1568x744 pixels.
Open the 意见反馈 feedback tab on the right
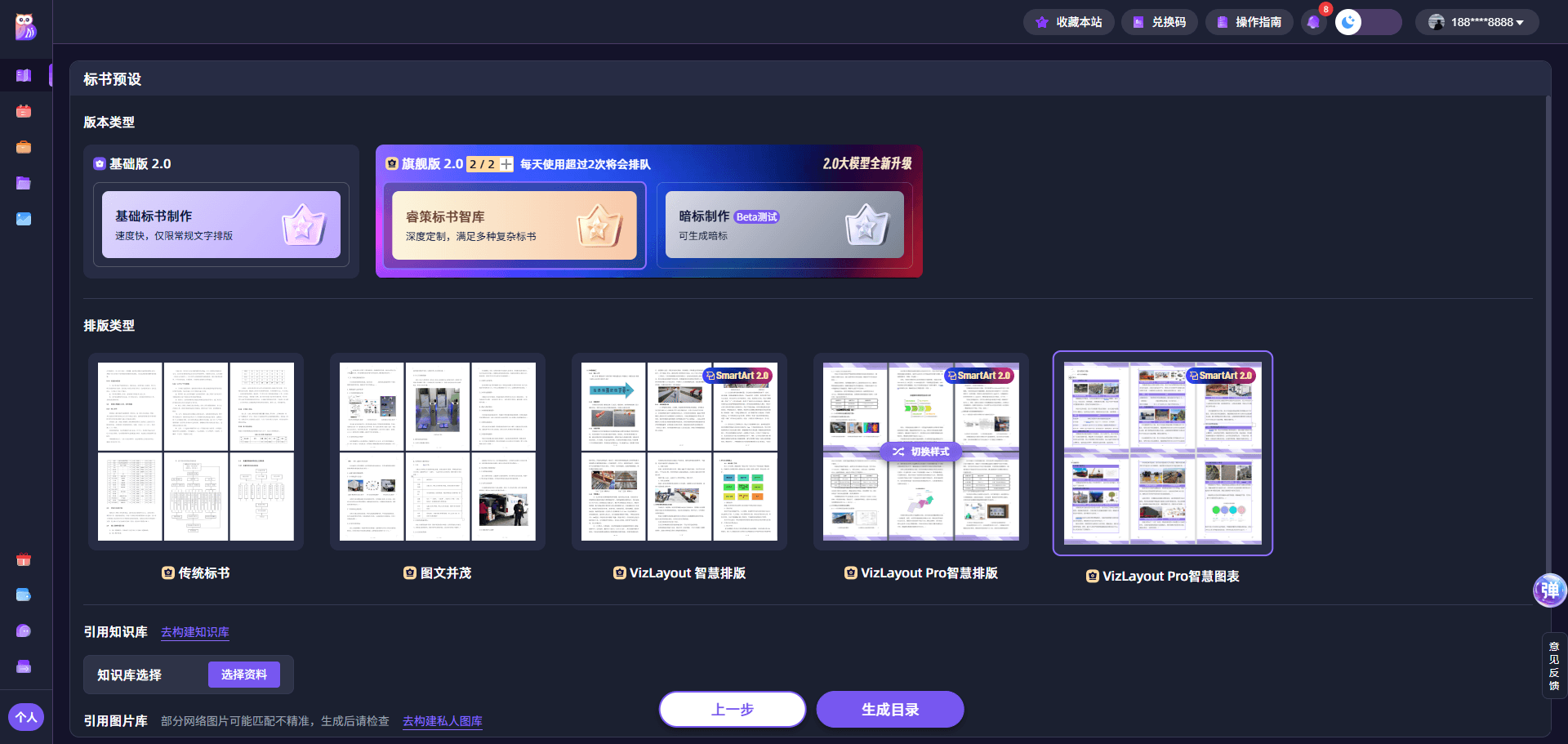pyautogui.click(x=1554, y=666)
